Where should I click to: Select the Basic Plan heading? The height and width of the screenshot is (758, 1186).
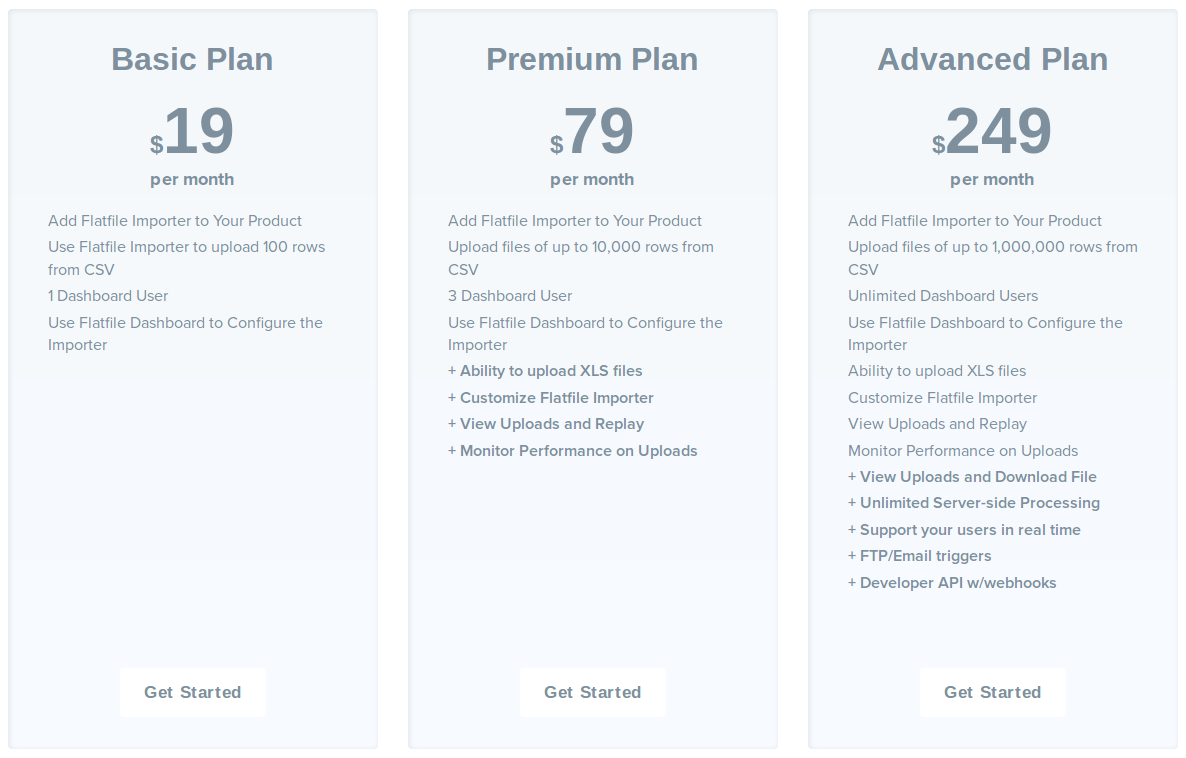[192, 59]
